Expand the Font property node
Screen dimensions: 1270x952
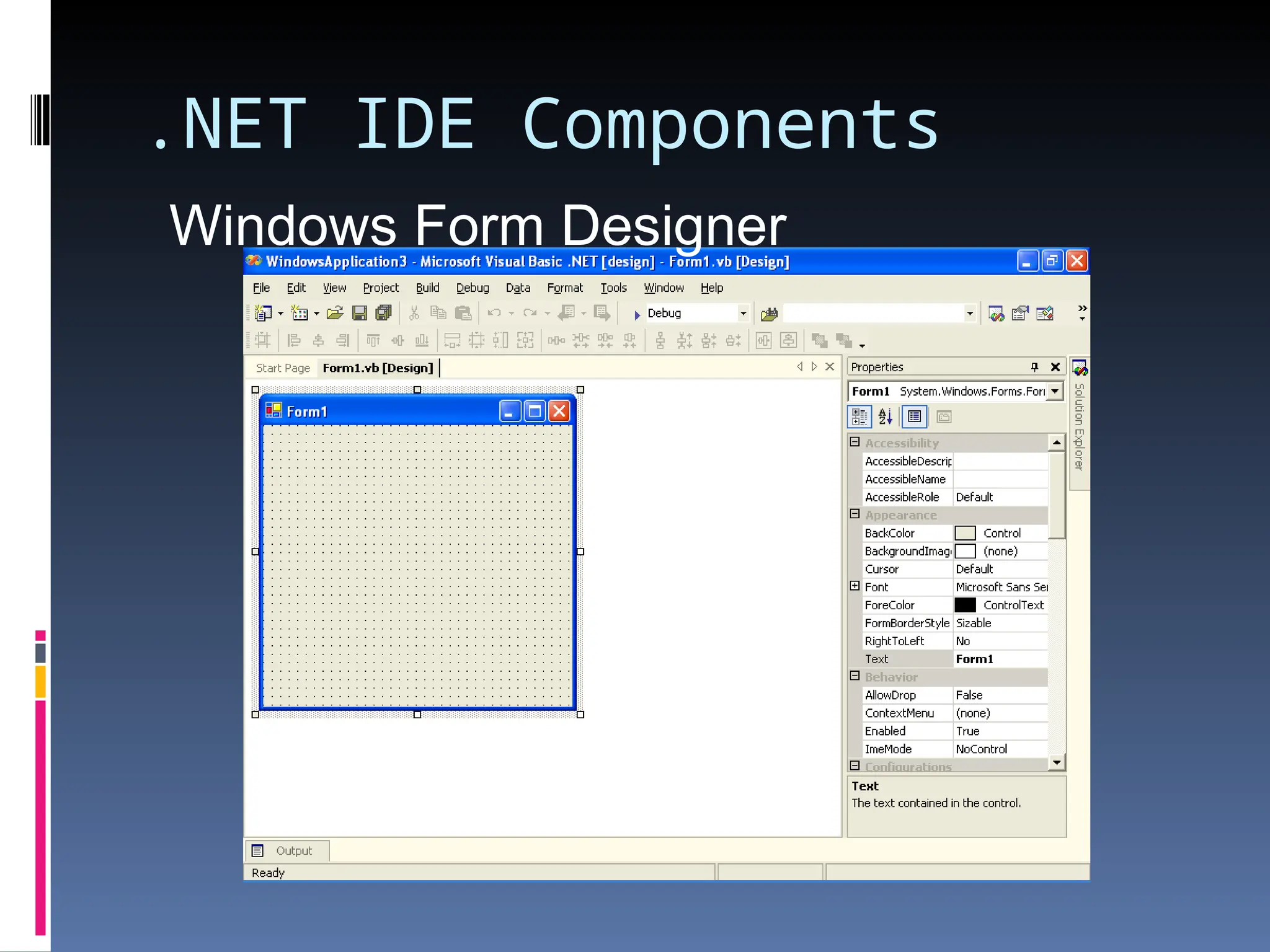click(855, 586)
